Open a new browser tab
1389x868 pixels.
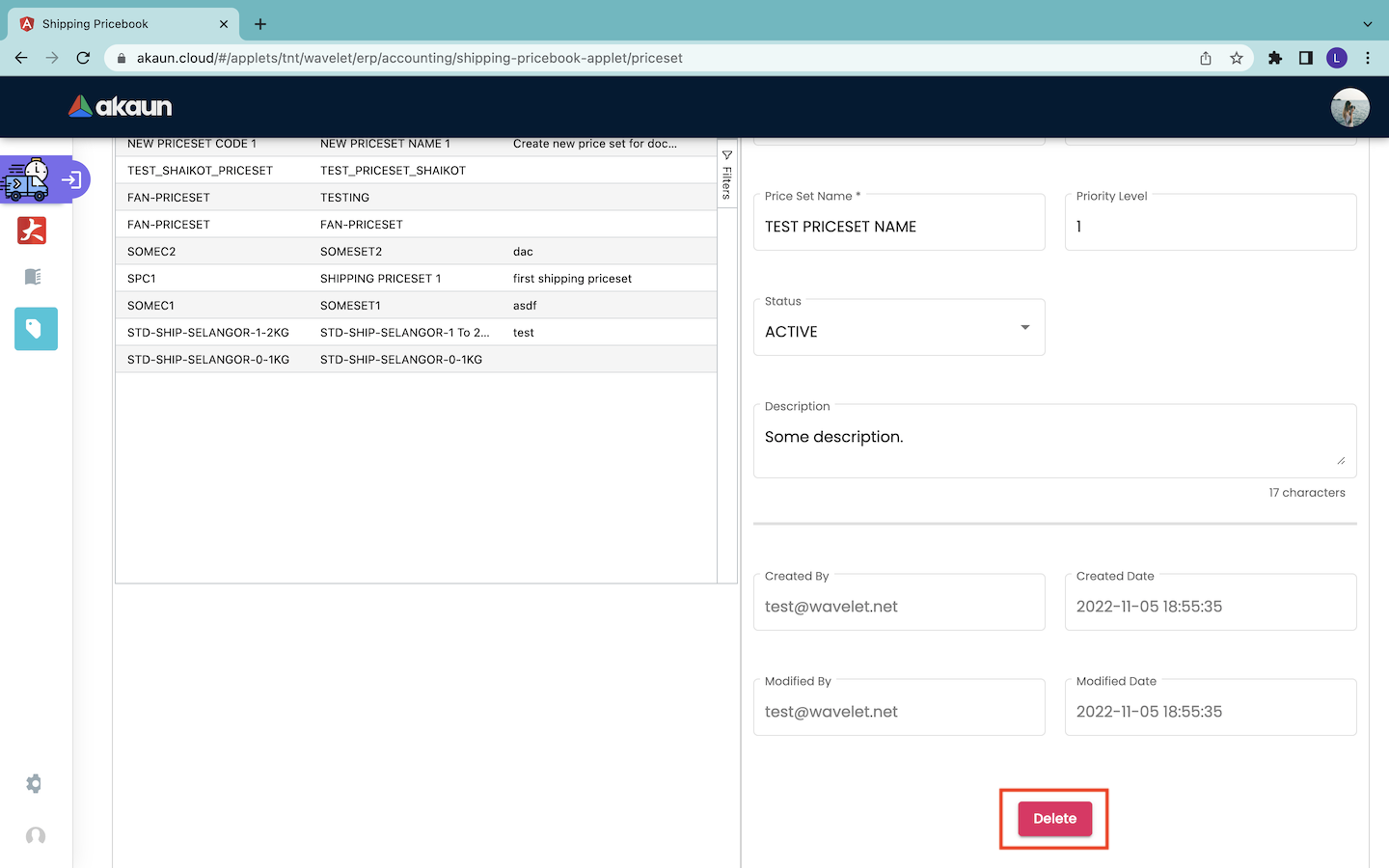(260, 24)
